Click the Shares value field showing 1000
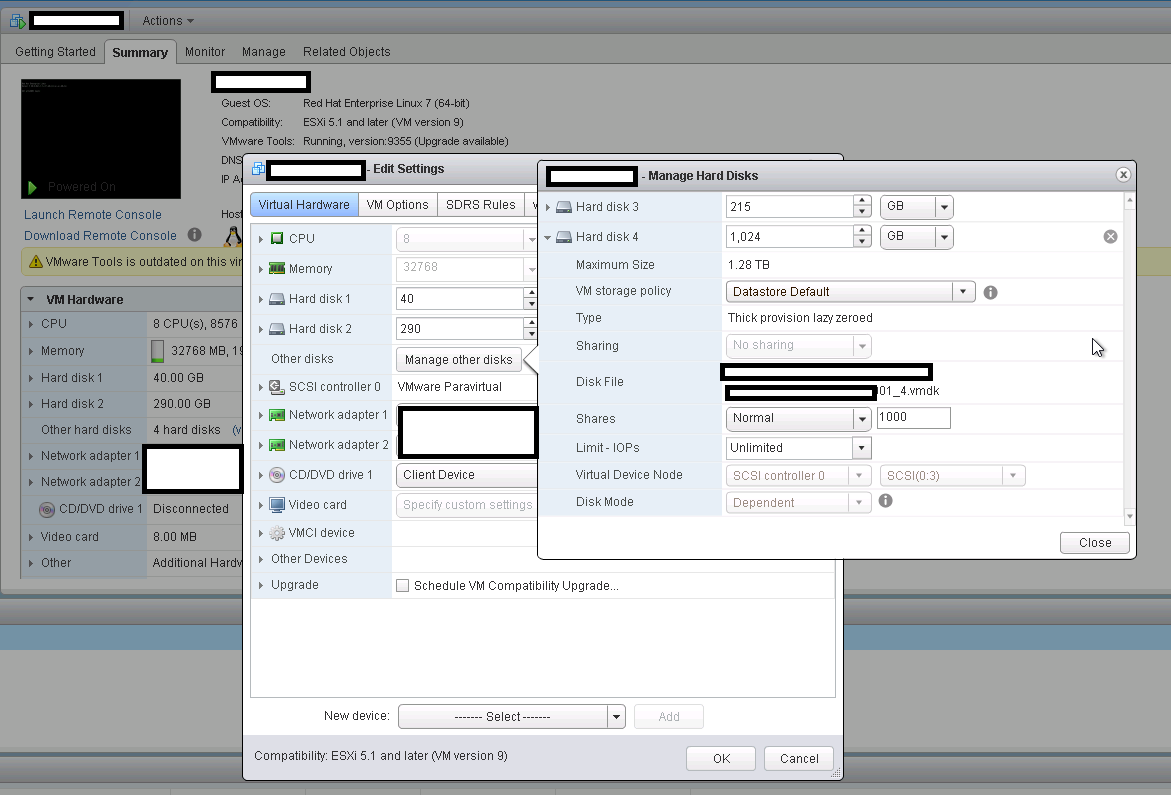The height and width of the screenshot is (795, 1171). pos(913,417)
